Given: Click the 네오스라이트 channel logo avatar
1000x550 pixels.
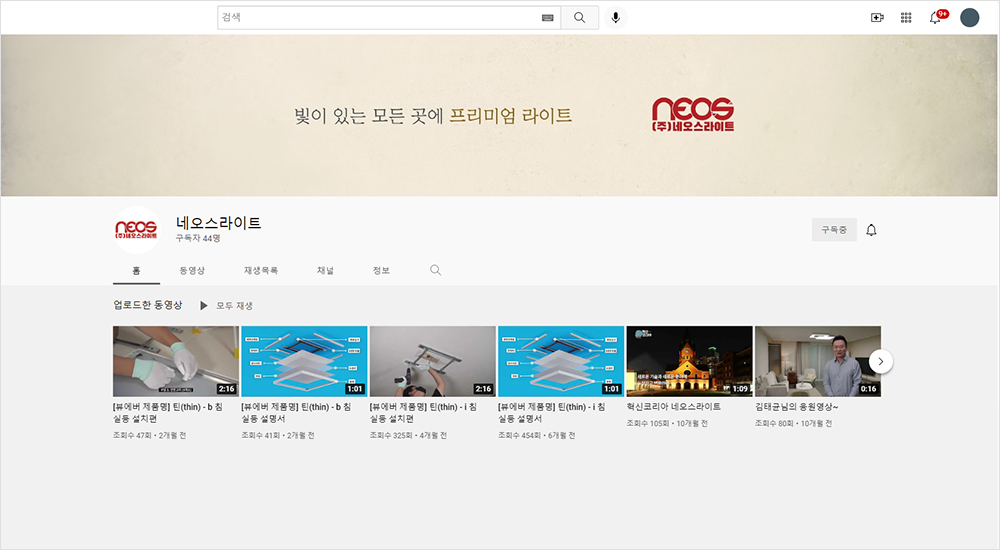Looking at the screenshot, I should pos(136,230).
